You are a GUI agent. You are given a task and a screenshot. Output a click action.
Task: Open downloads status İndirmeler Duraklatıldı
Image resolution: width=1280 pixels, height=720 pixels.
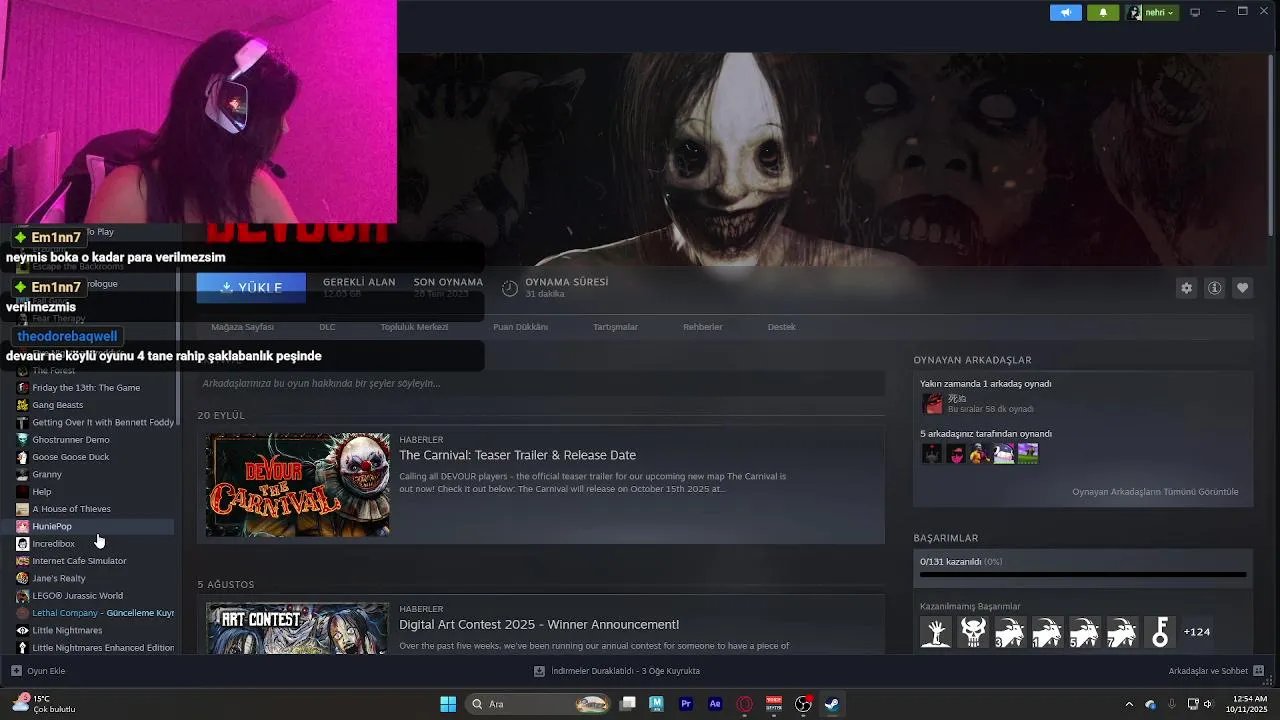point(617,671)
